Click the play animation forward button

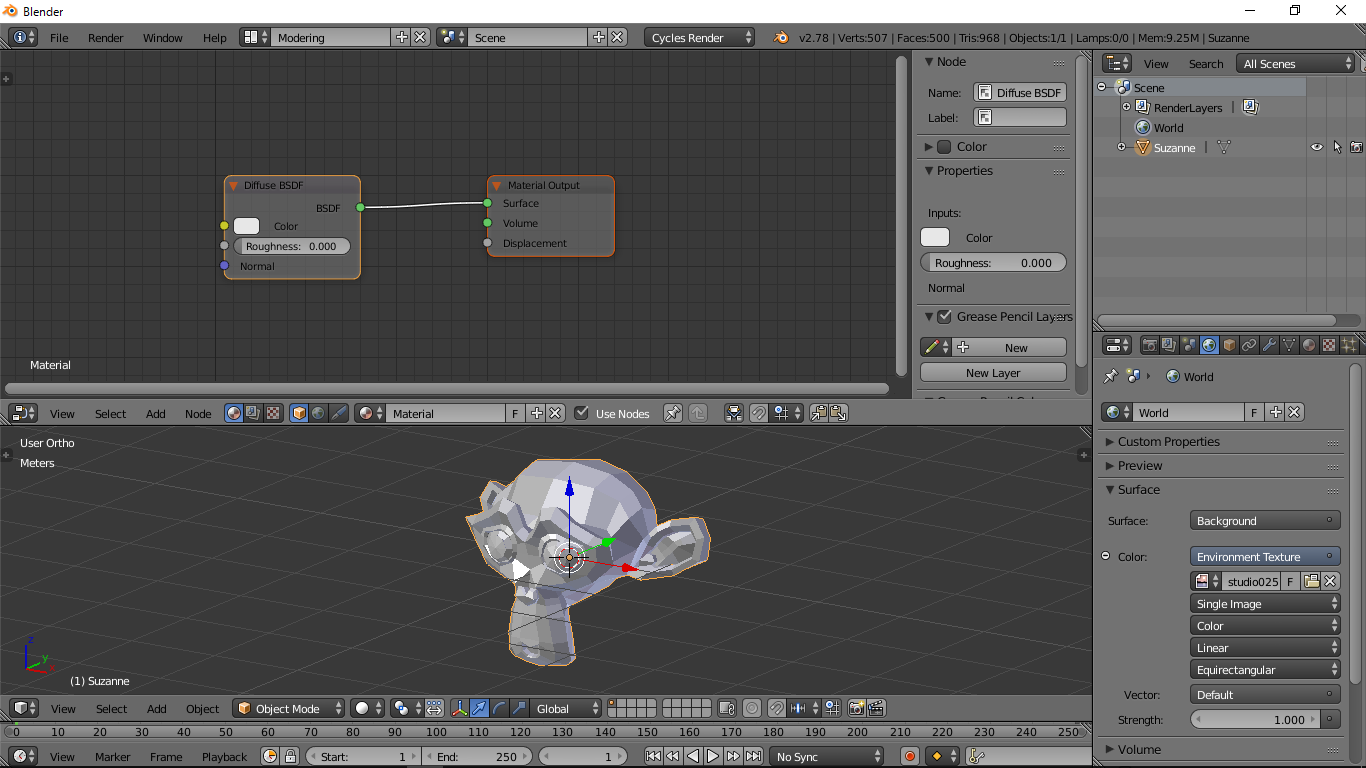coord(713,757)
